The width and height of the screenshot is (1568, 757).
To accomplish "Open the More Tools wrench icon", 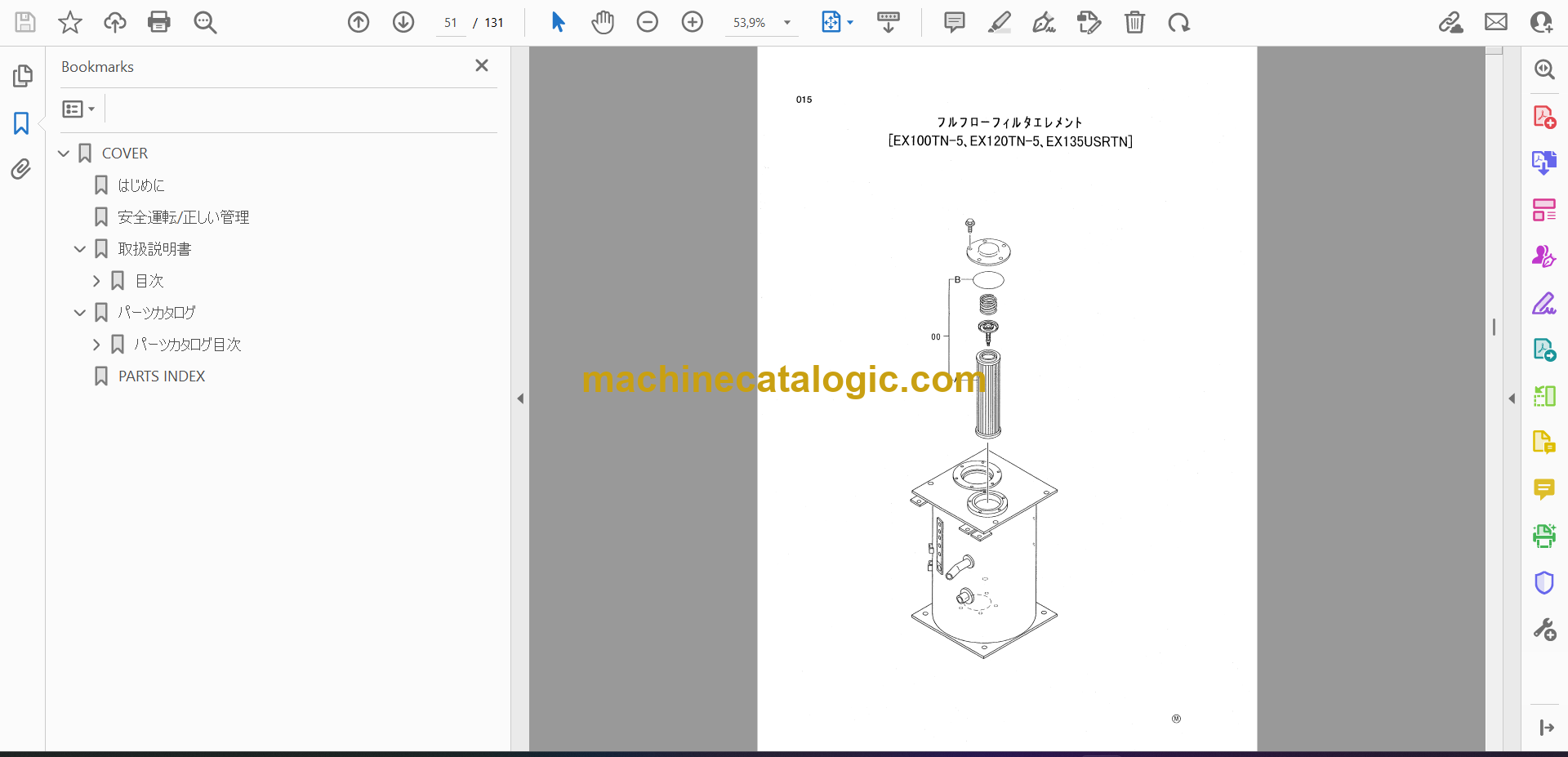I will pyautogui.click(x=1544, y=630).
